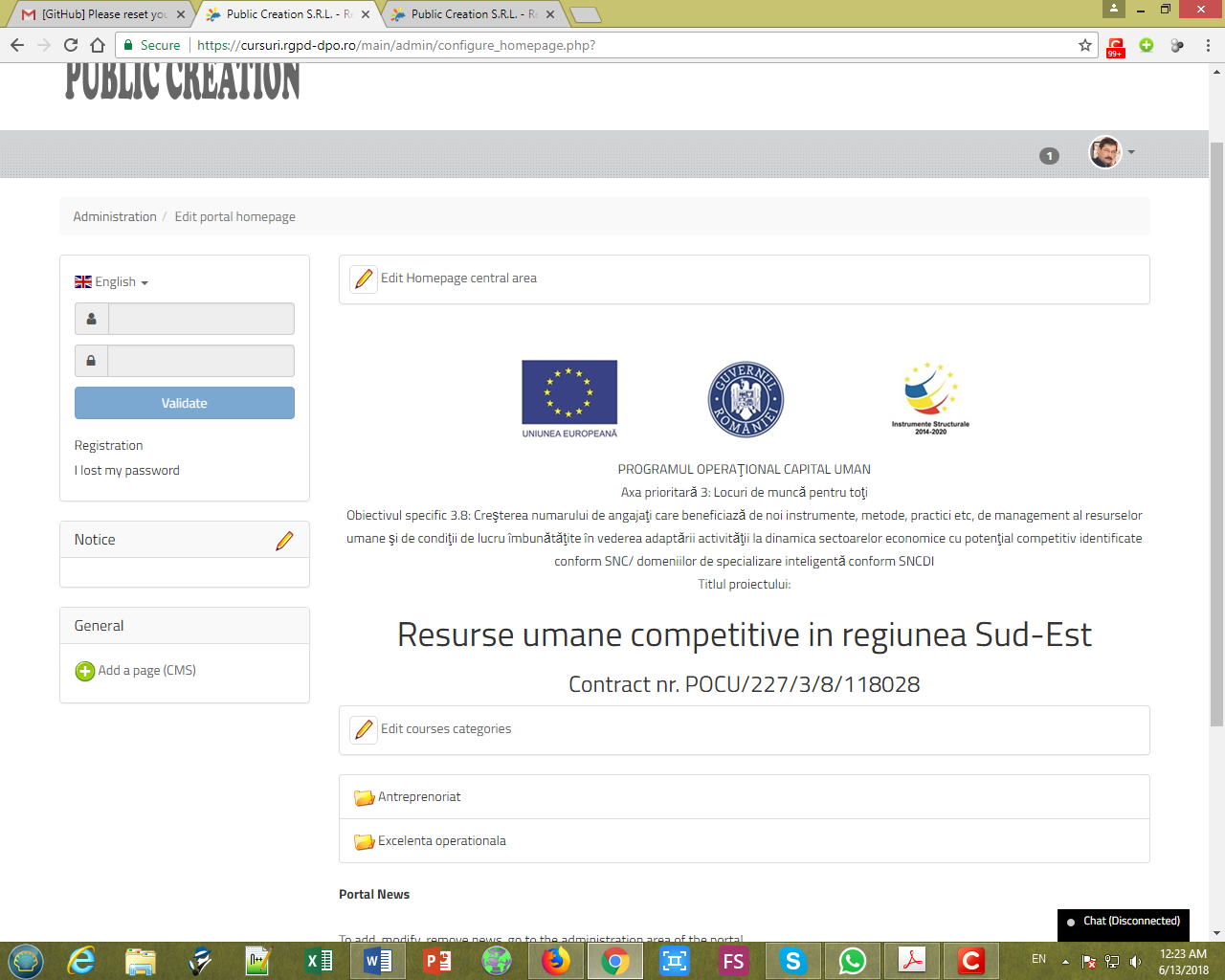Open the Registration link
This screenshot has width=1225, height=980.
(107, 445)
